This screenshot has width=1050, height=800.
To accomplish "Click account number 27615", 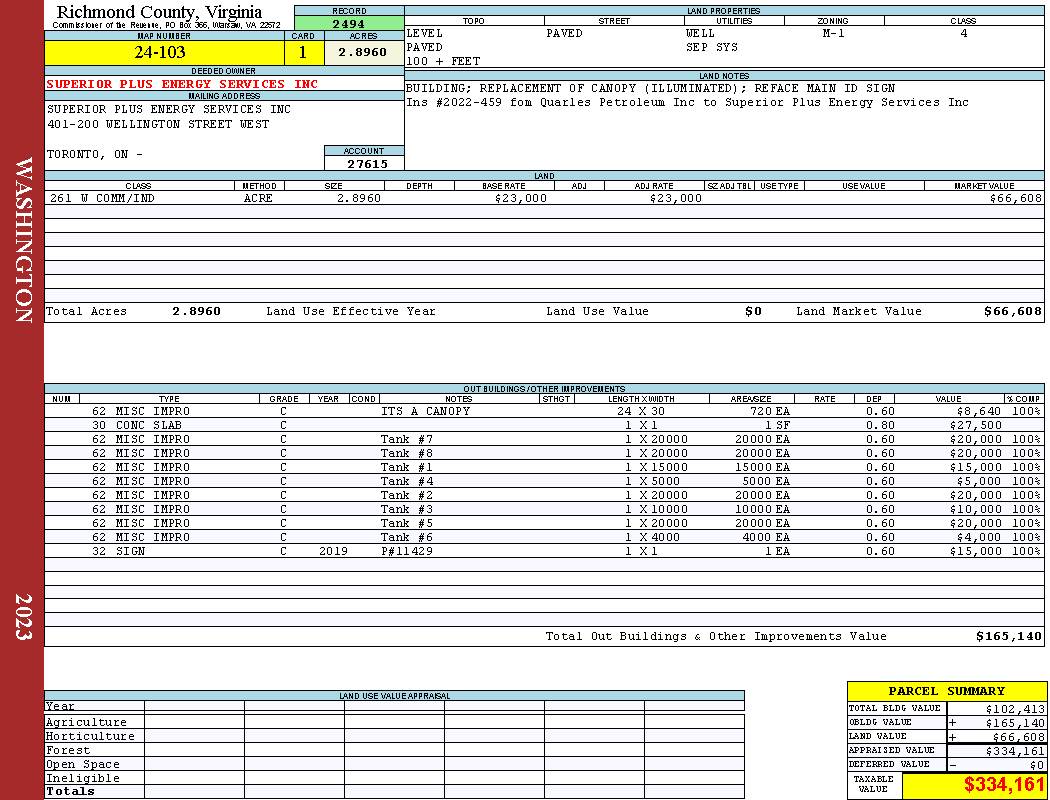I will pos(367,164).
